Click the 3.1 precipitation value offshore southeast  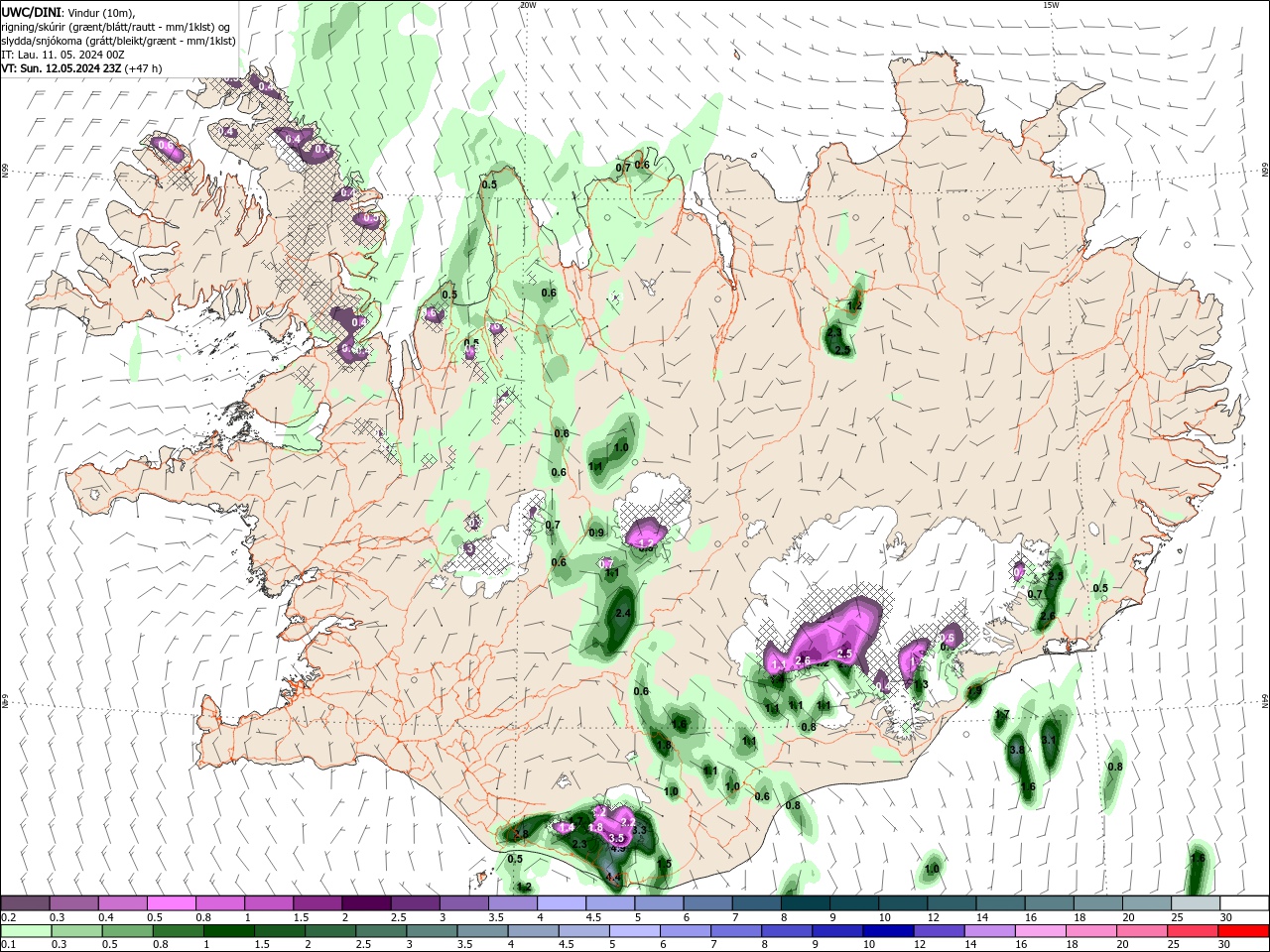[1050, 740]
